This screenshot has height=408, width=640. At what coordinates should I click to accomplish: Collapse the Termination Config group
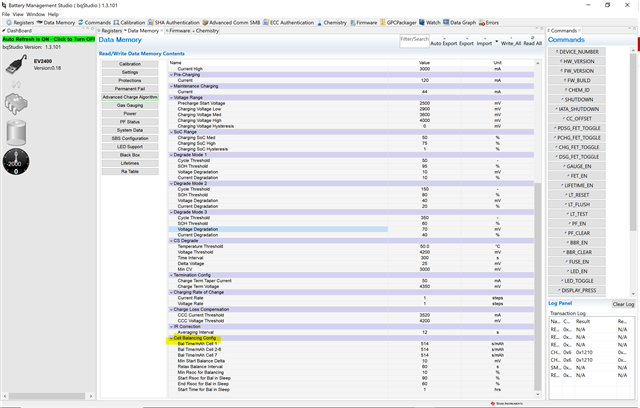171,275
